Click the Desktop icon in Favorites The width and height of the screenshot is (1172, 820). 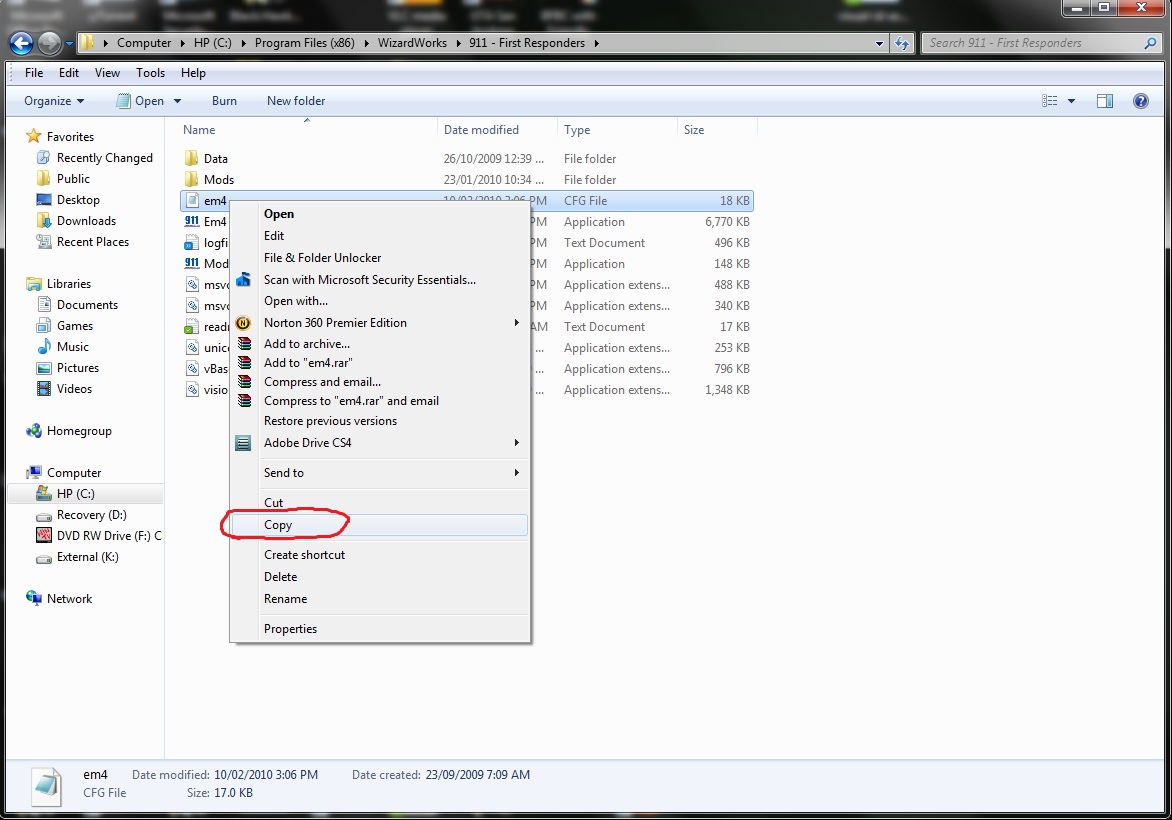coord(44,200)
